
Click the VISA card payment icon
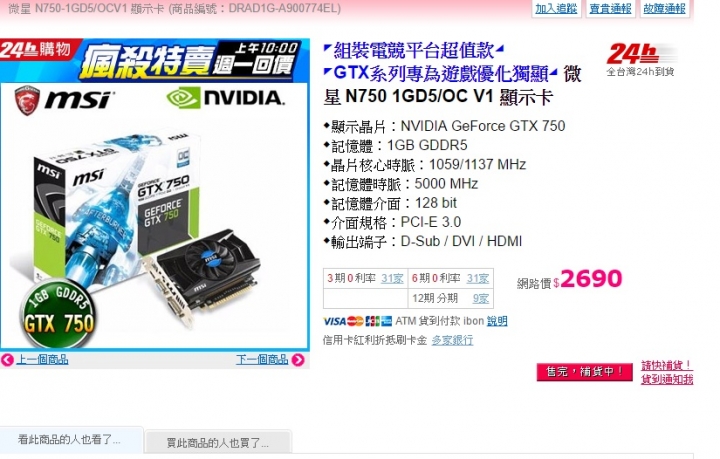coord(334,321)
